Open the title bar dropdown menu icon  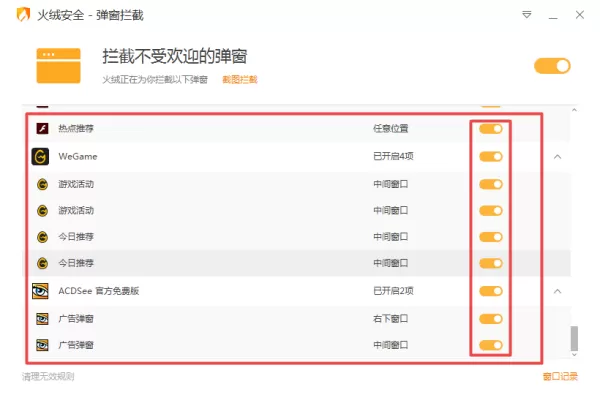pos(527,15)
